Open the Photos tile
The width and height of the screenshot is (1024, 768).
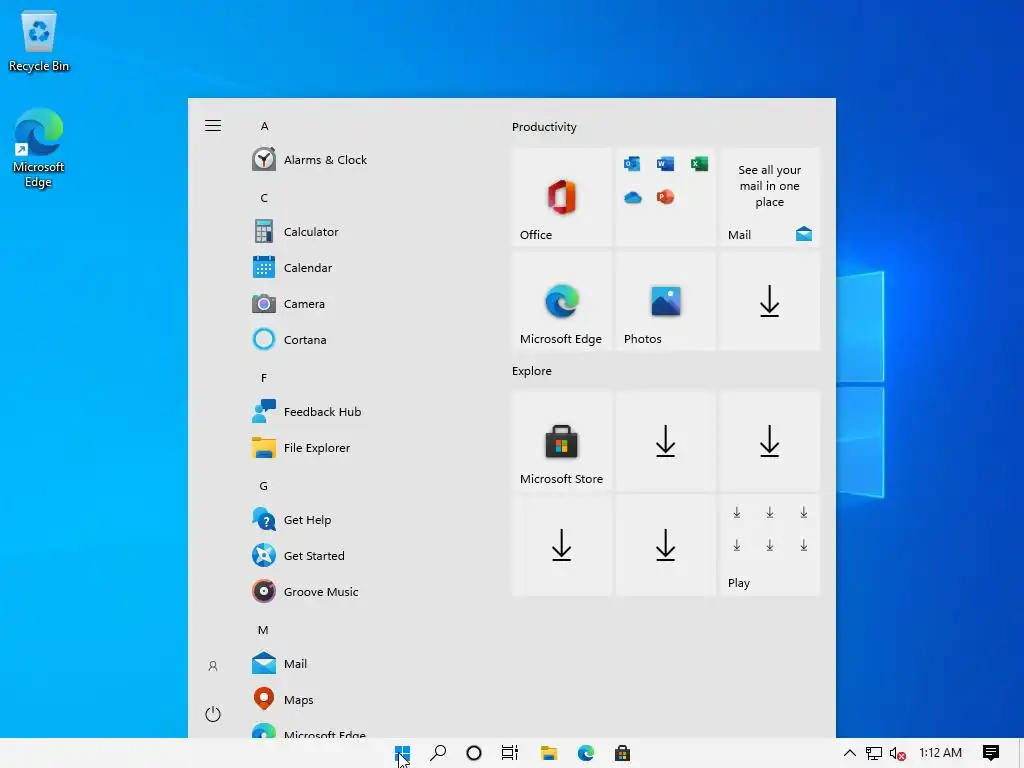665,301
